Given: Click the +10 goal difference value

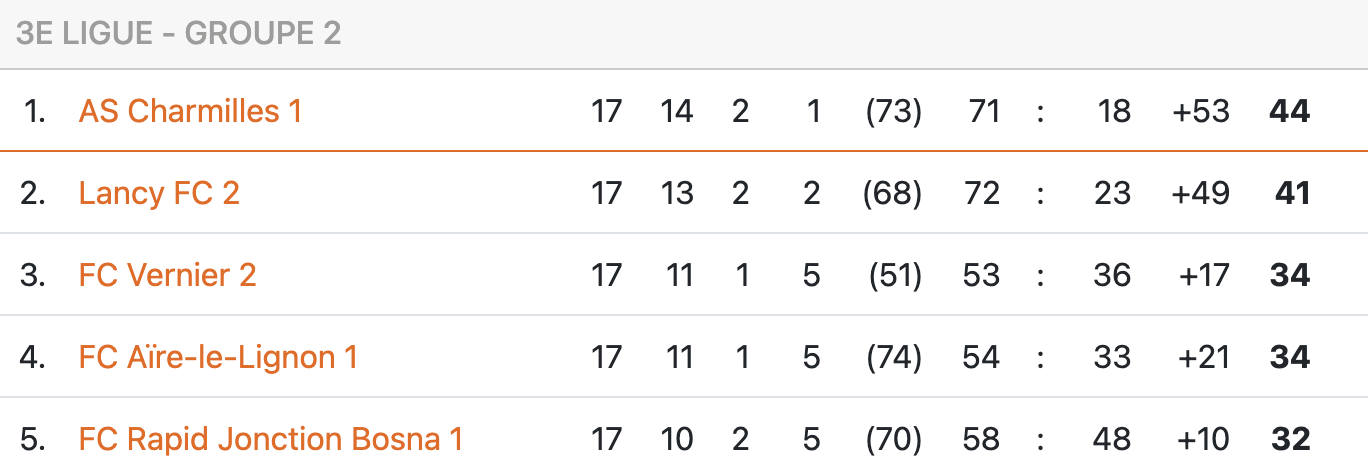Looking at the screenshot, I should coord(1203,439).
